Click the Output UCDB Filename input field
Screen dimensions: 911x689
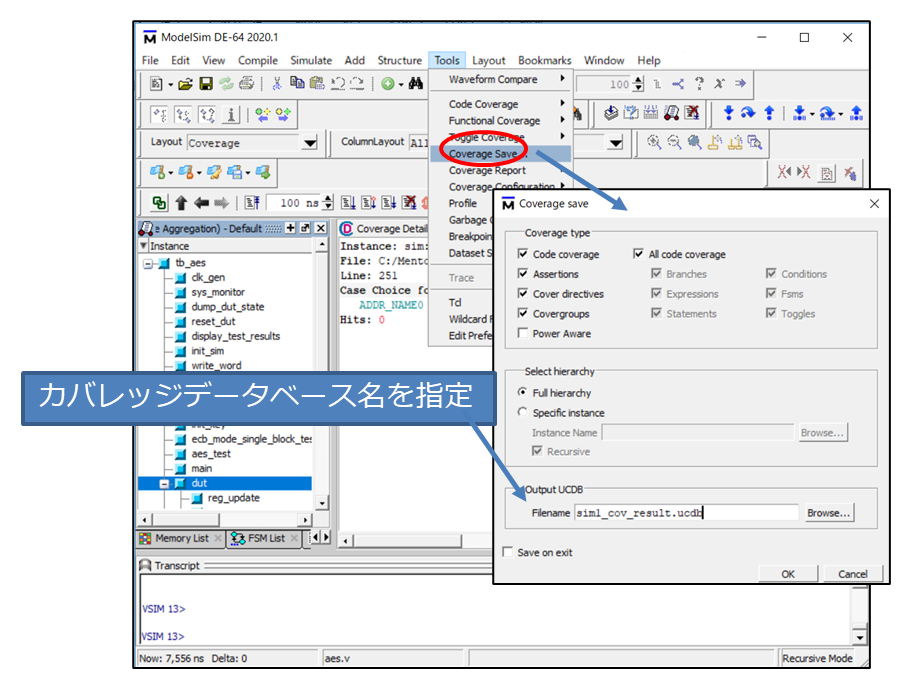[687, 513]
